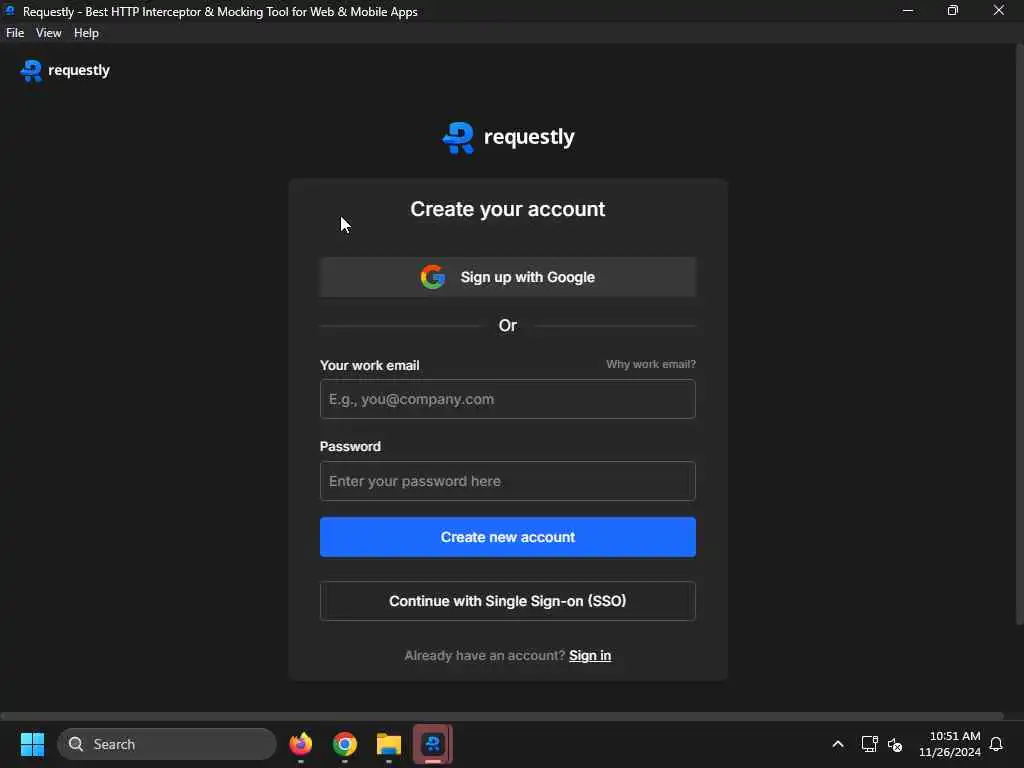The image size is (1024, 768).
Task: Click the muted volume tray icon
Action: click(x=895, y=744)
